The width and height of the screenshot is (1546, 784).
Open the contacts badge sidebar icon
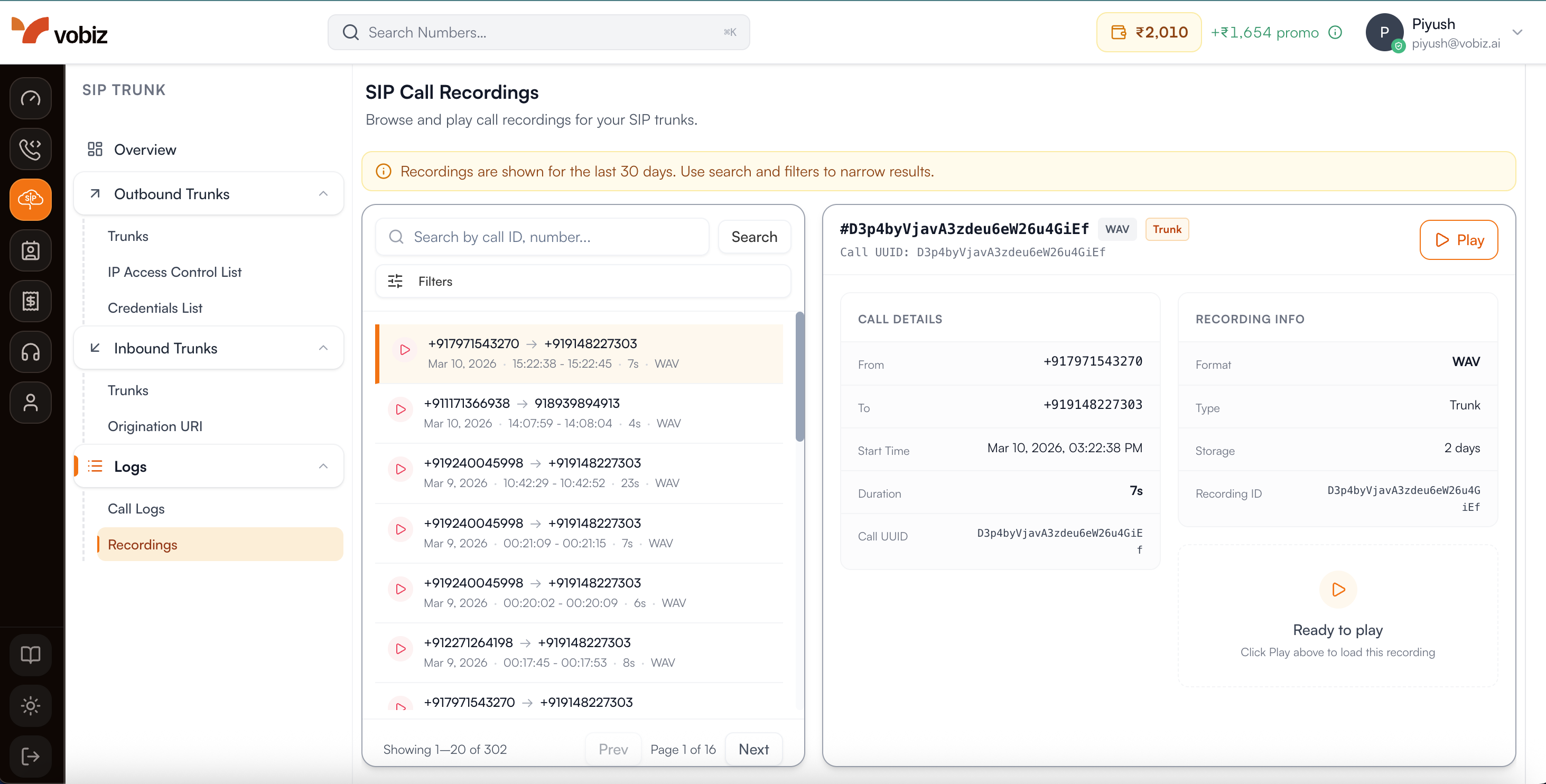[31, 250]
